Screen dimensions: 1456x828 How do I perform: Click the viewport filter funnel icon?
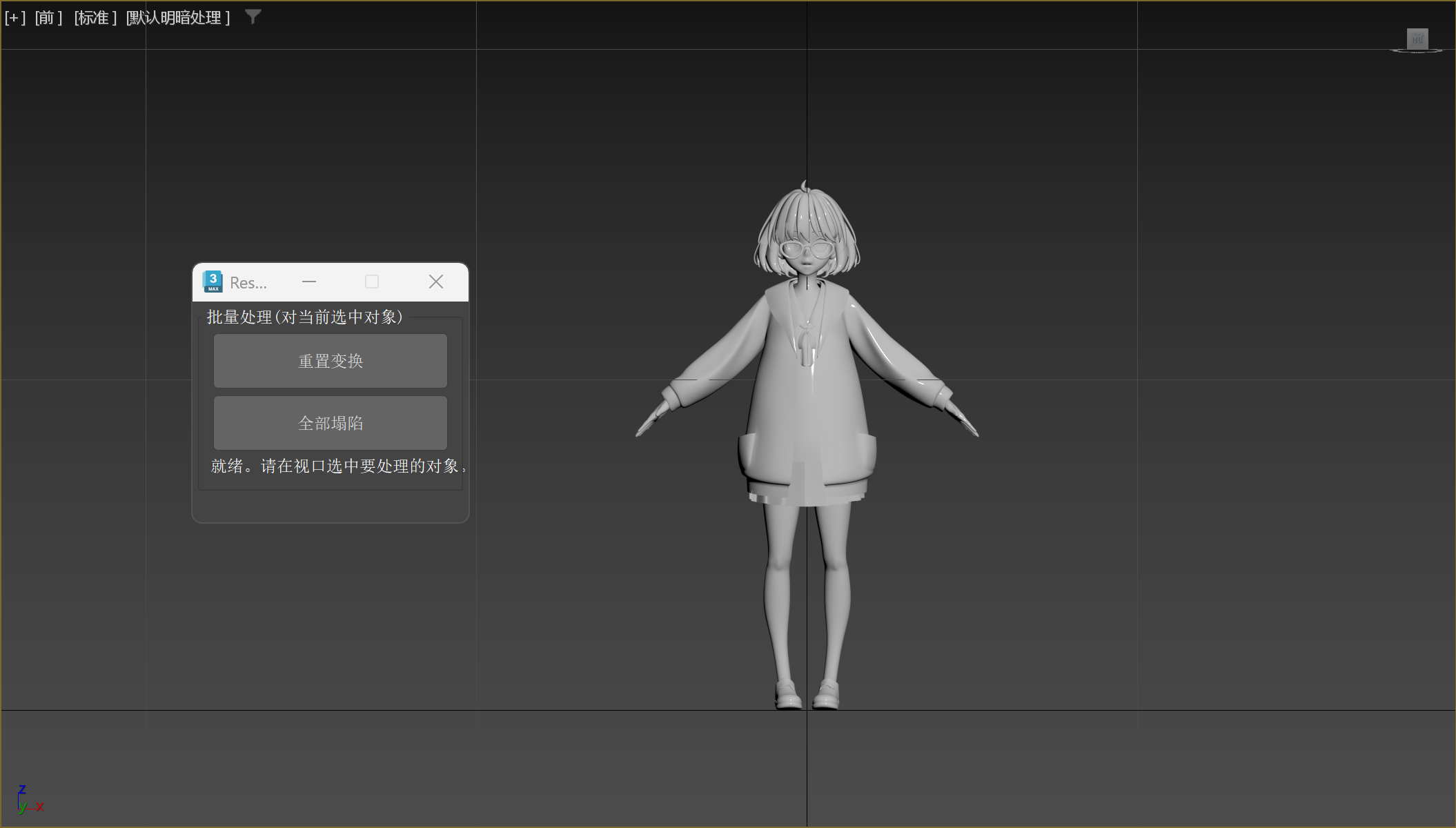coord(253,17)
